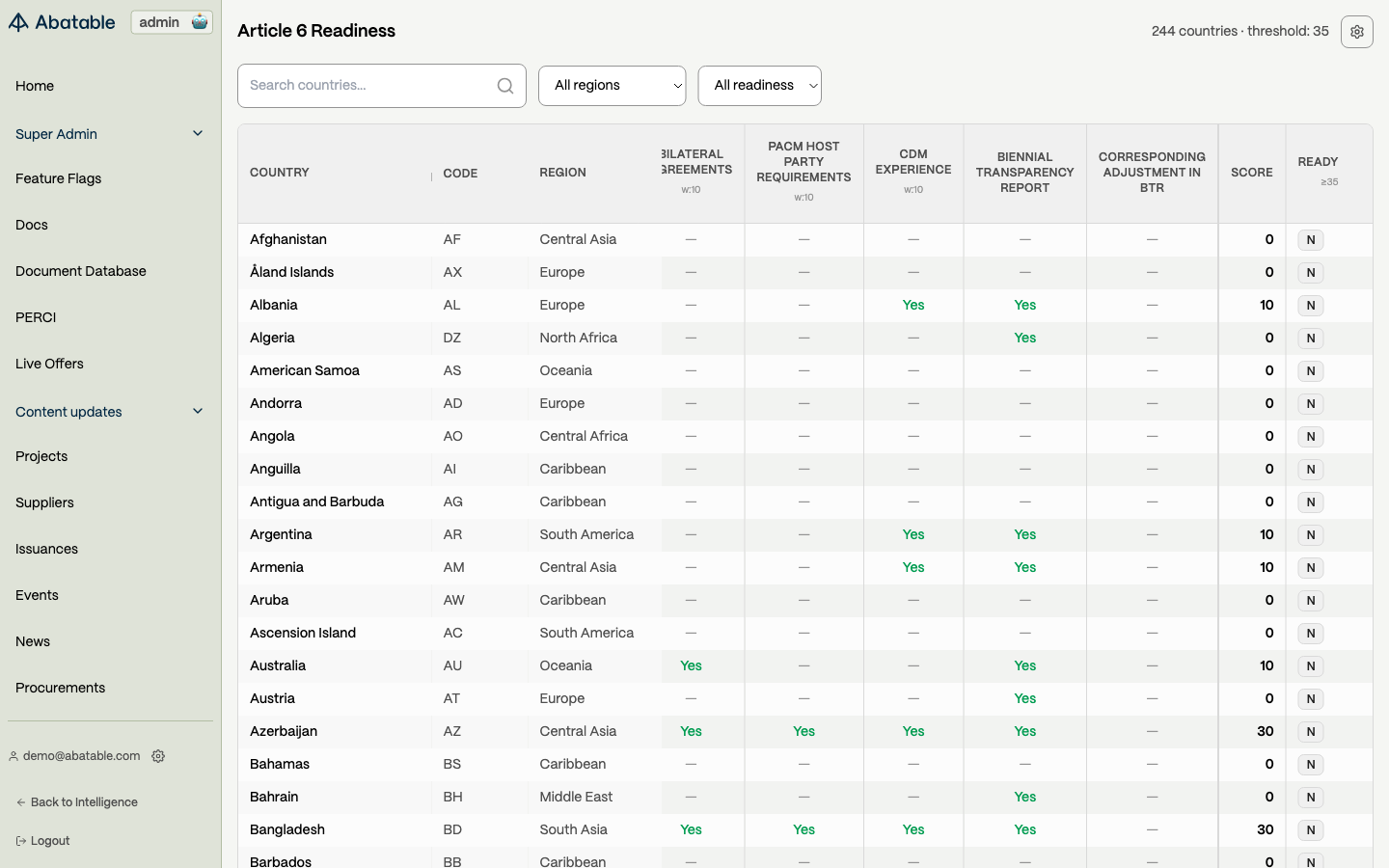
Task: Toggle the N ready badge for Bangladesh
Action: pyautogui.click(x=1310, y=830)
